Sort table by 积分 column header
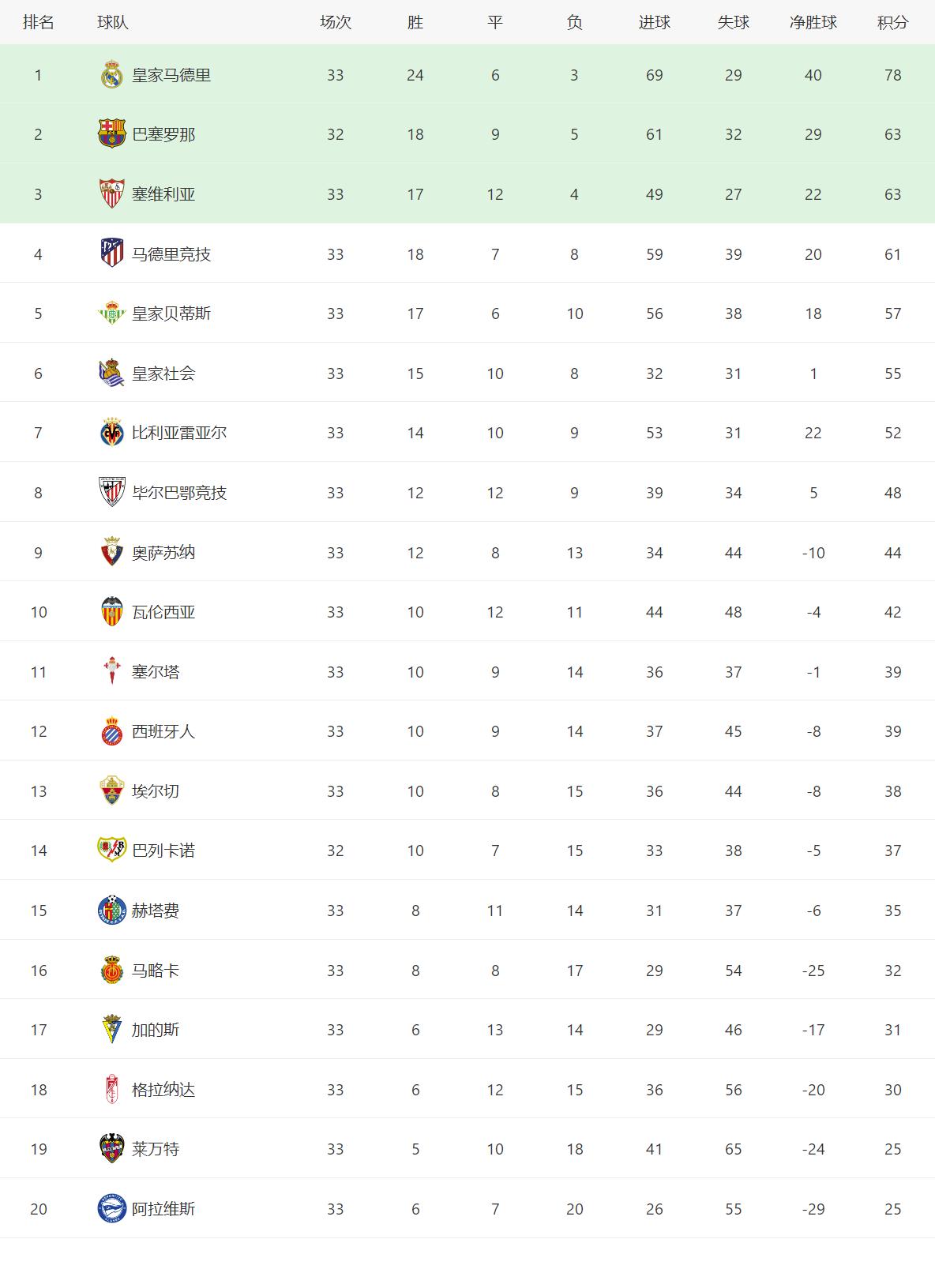 click(x=892, y=22)
